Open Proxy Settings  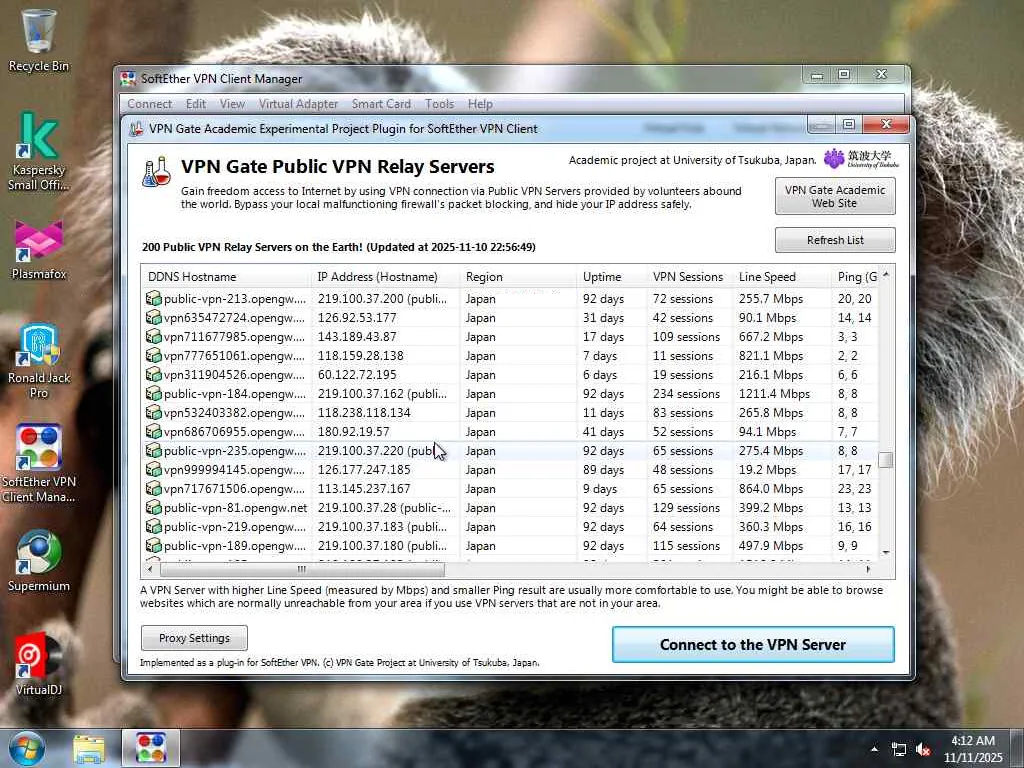pos(194,638)
